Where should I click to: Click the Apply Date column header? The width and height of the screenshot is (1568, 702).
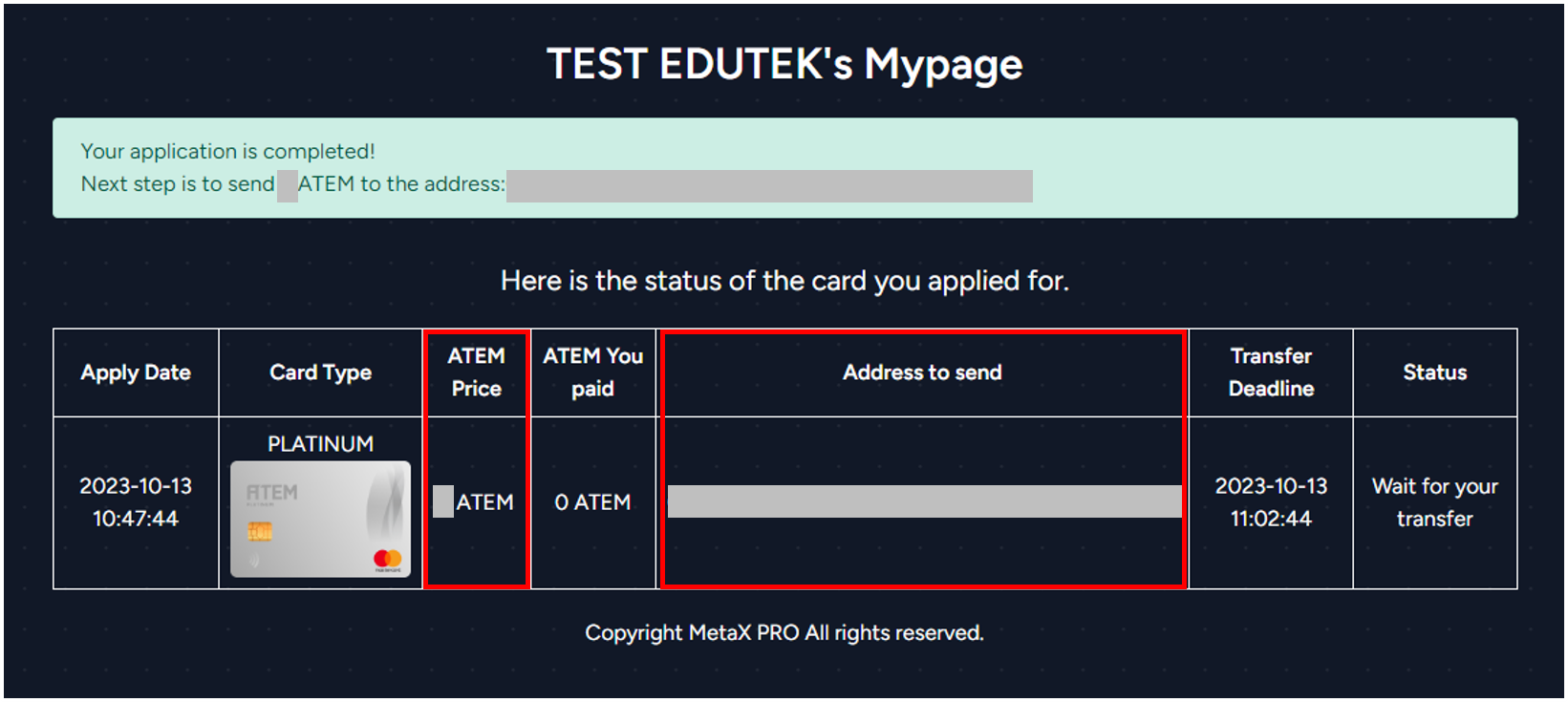point(136,372)
